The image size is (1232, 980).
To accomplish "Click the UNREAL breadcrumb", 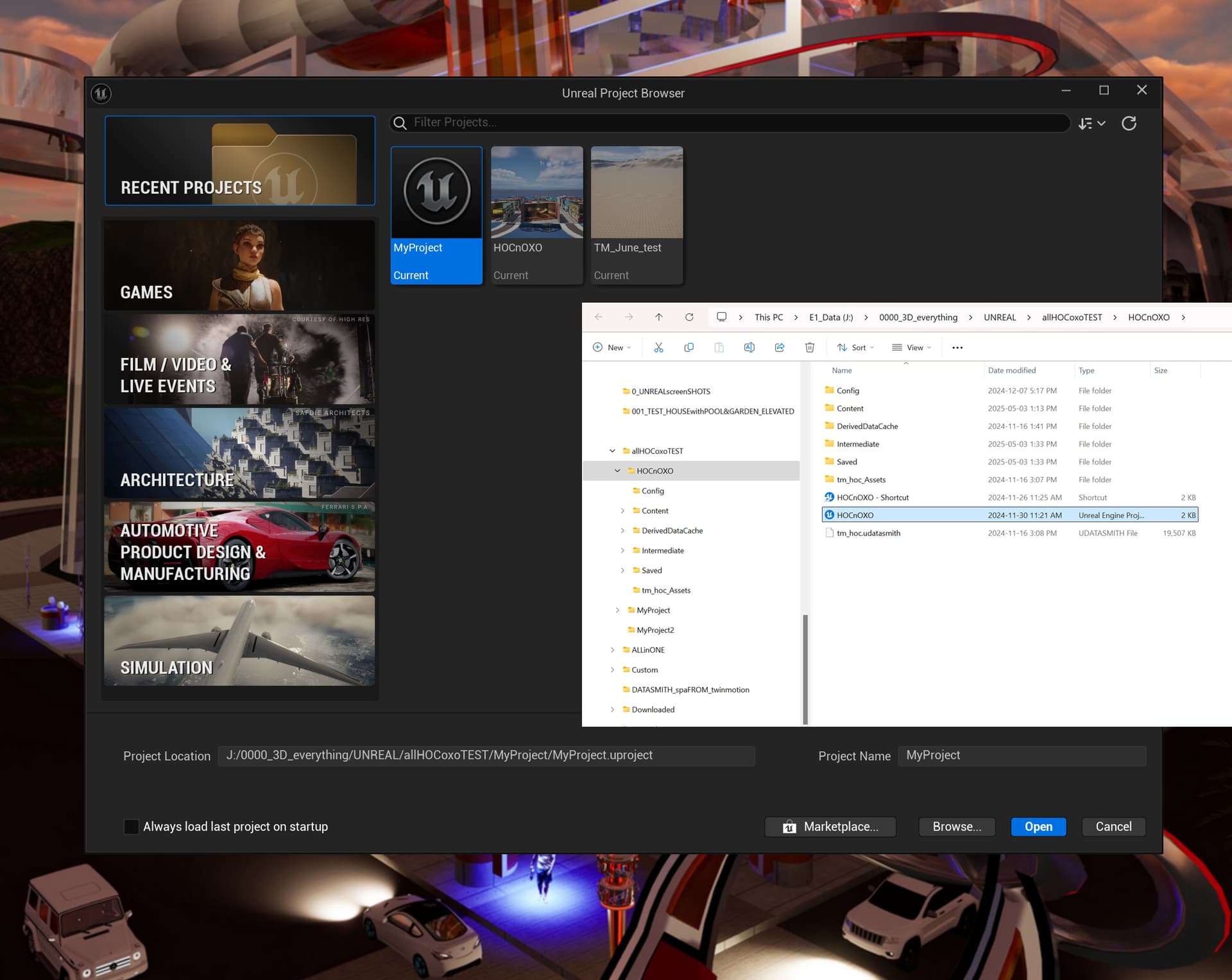I will 1000,317.
